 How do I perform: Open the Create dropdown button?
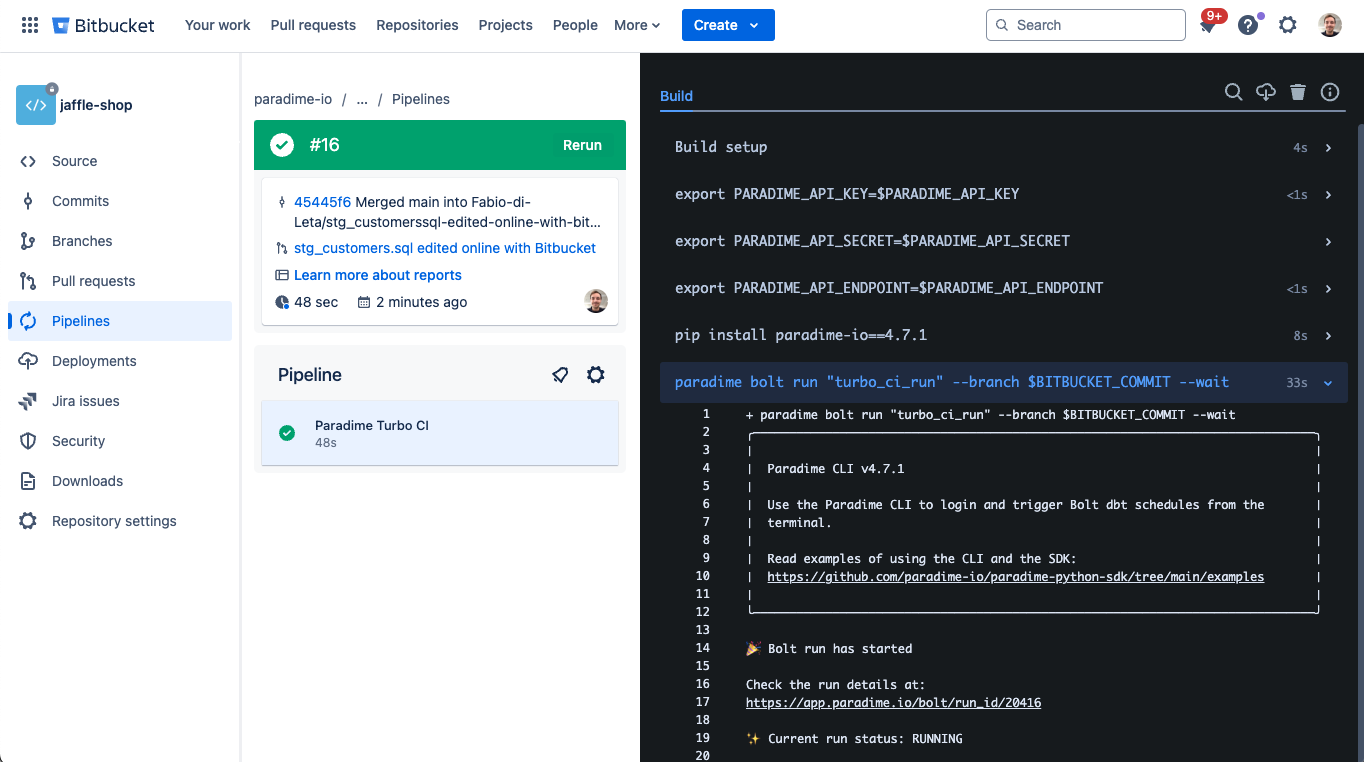tap(728, 25)
